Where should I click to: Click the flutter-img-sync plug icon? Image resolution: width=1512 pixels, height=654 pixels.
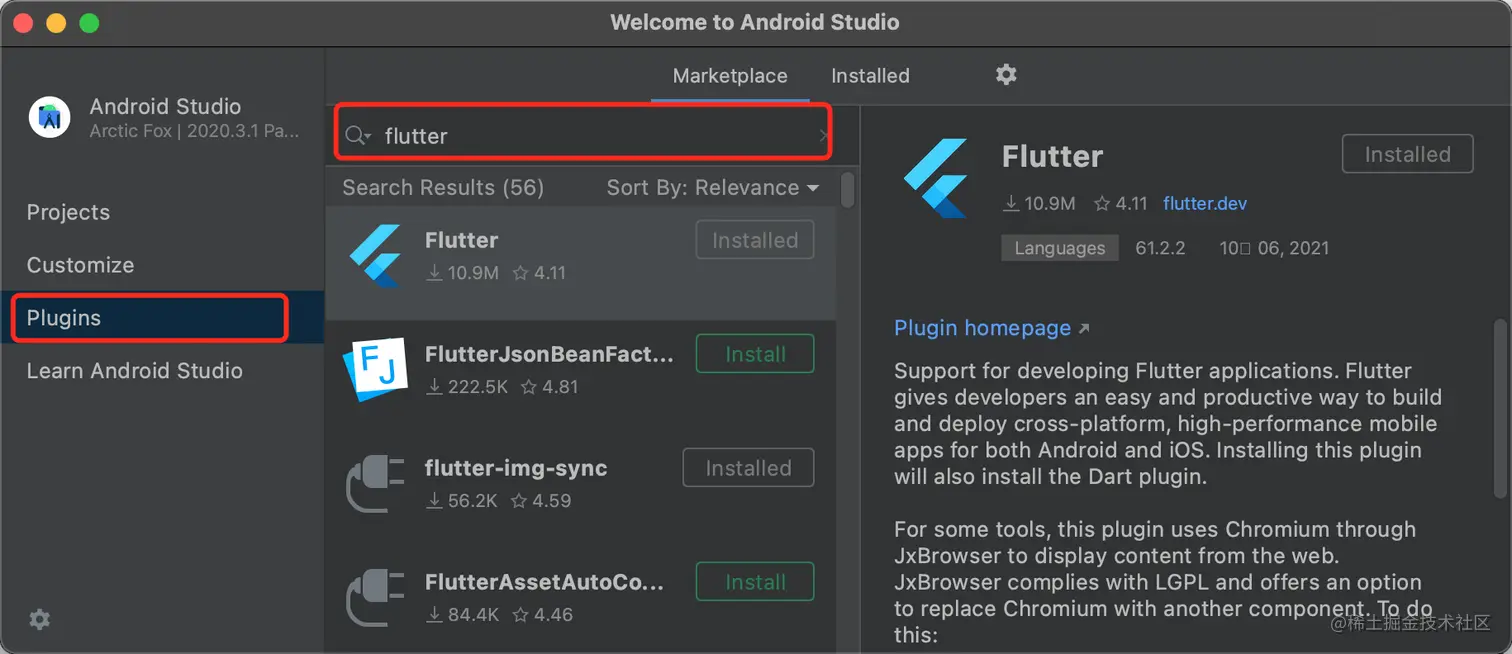point(375,484)
